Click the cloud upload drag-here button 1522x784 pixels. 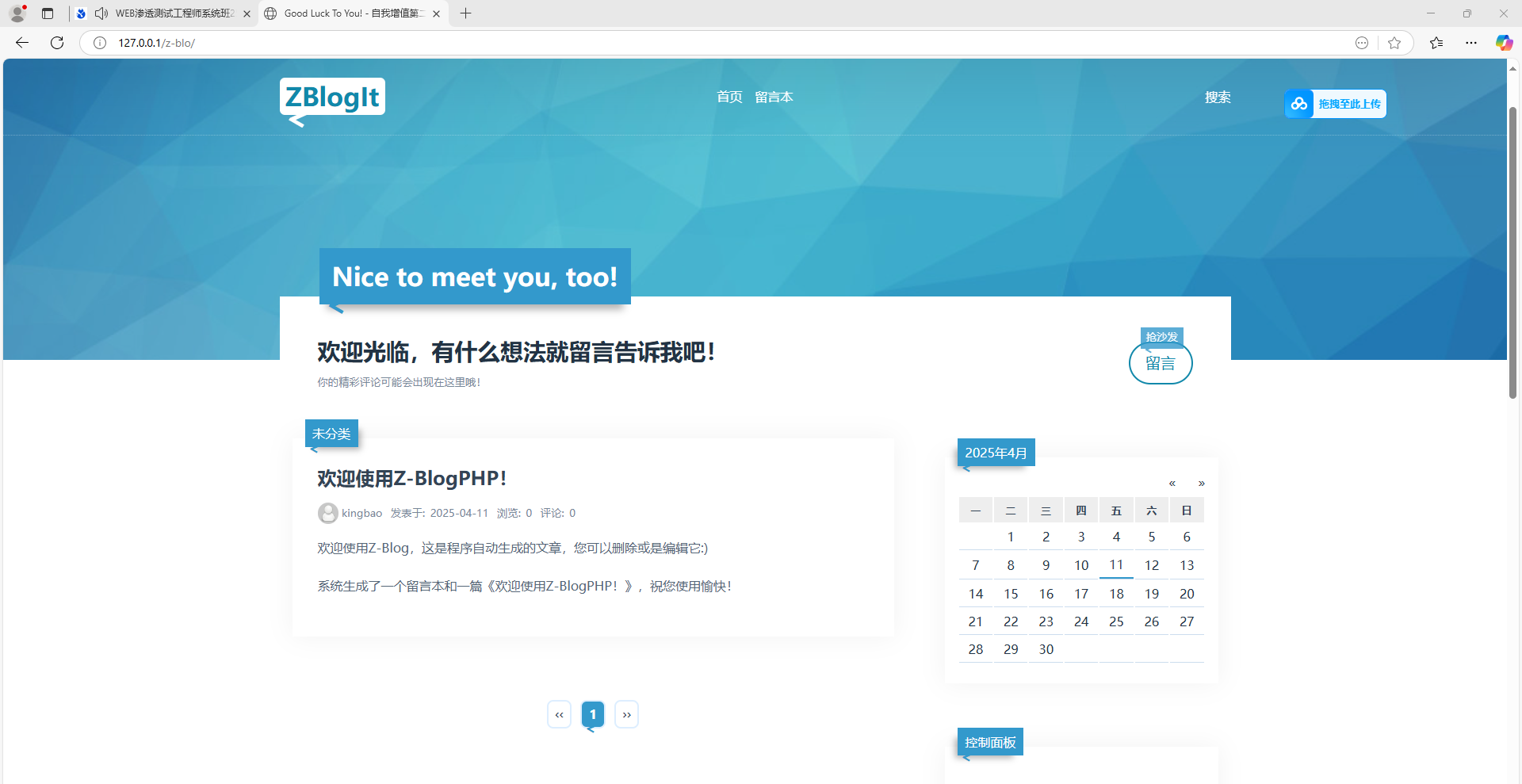(1335, 104)
